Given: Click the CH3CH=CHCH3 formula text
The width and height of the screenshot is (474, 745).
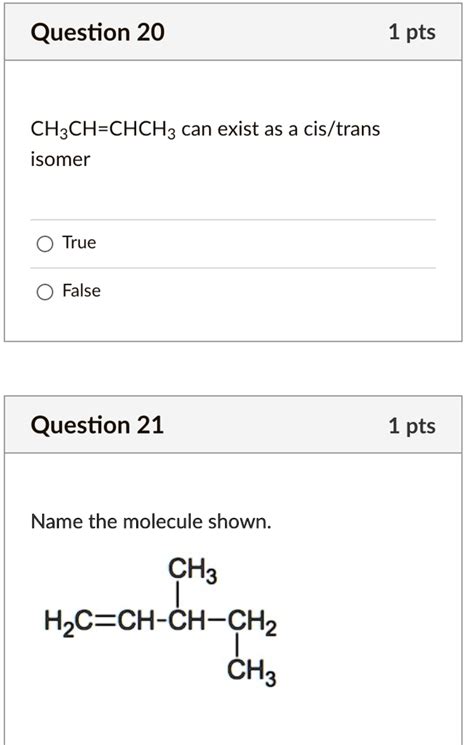Looking at the screenshot, I should click(103, 130).
